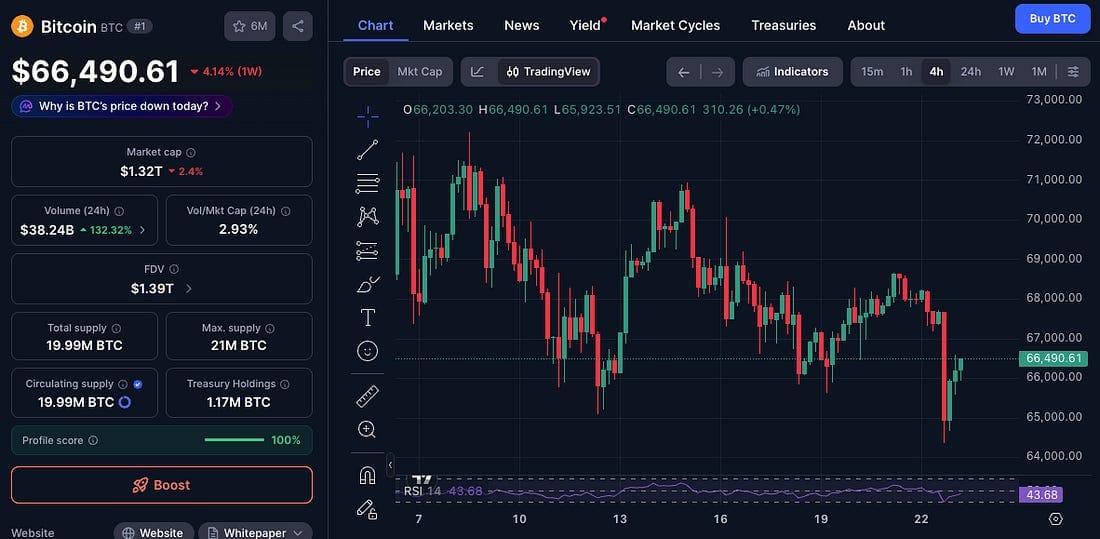The image size is (1100, 539).
Task: Expand the Volume (24h) details chevron
Action: (x=143, y=229)
